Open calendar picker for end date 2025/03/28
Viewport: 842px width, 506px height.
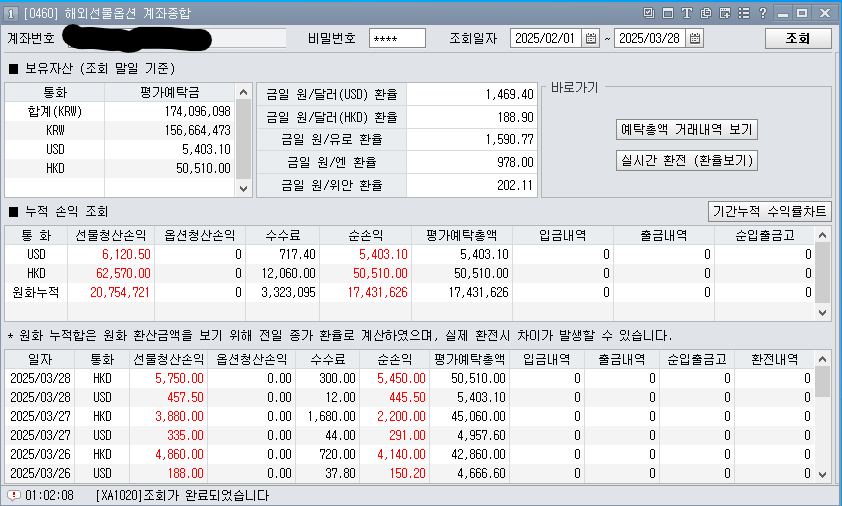(695, 38)
